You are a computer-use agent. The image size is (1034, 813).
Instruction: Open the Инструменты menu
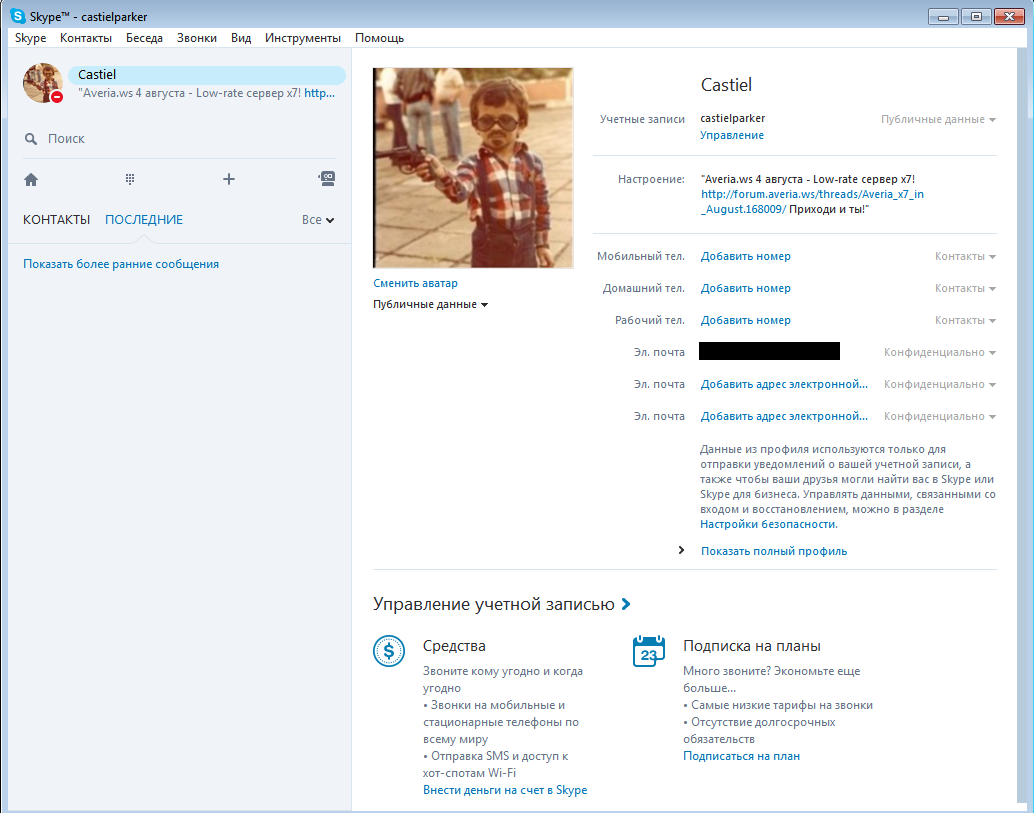click(303, 38)
